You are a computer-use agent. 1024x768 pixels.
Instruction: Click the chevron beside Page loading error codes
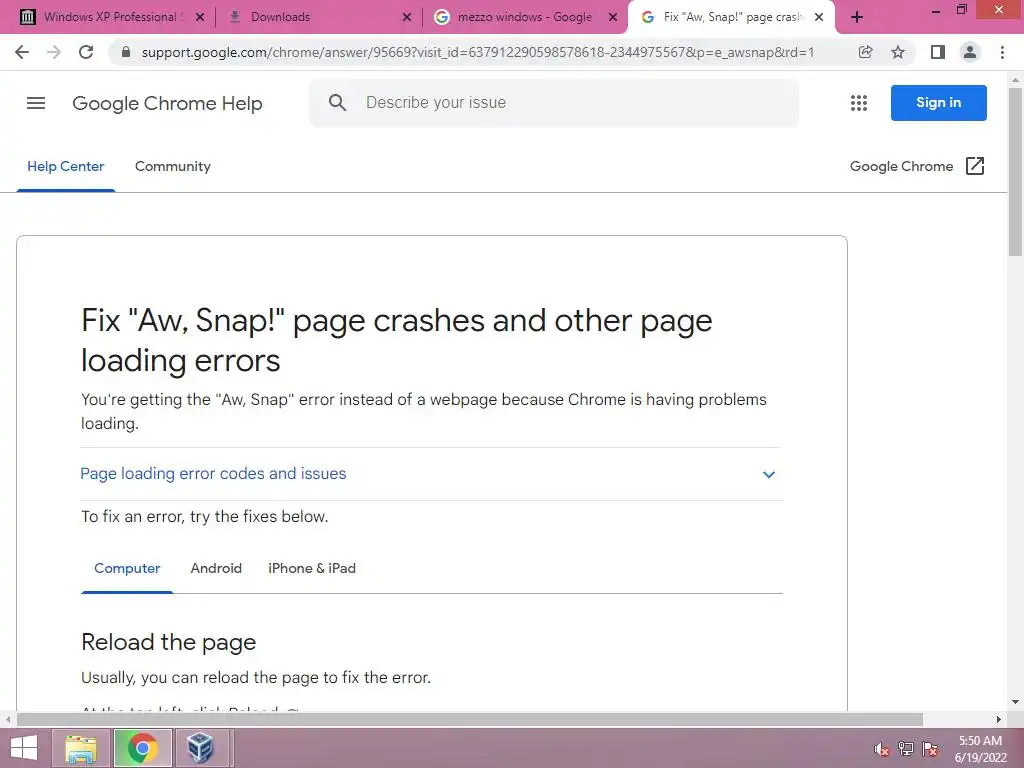click(769, 475)
